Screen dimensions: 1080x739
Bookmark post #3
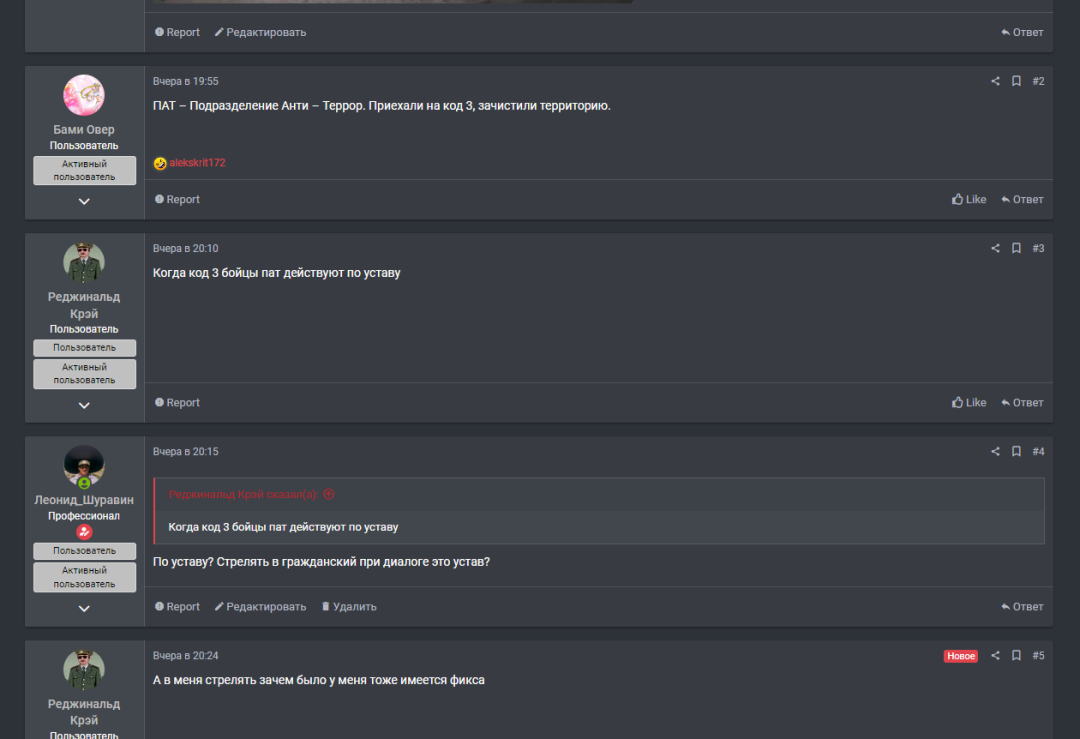tap(1016, 248)
